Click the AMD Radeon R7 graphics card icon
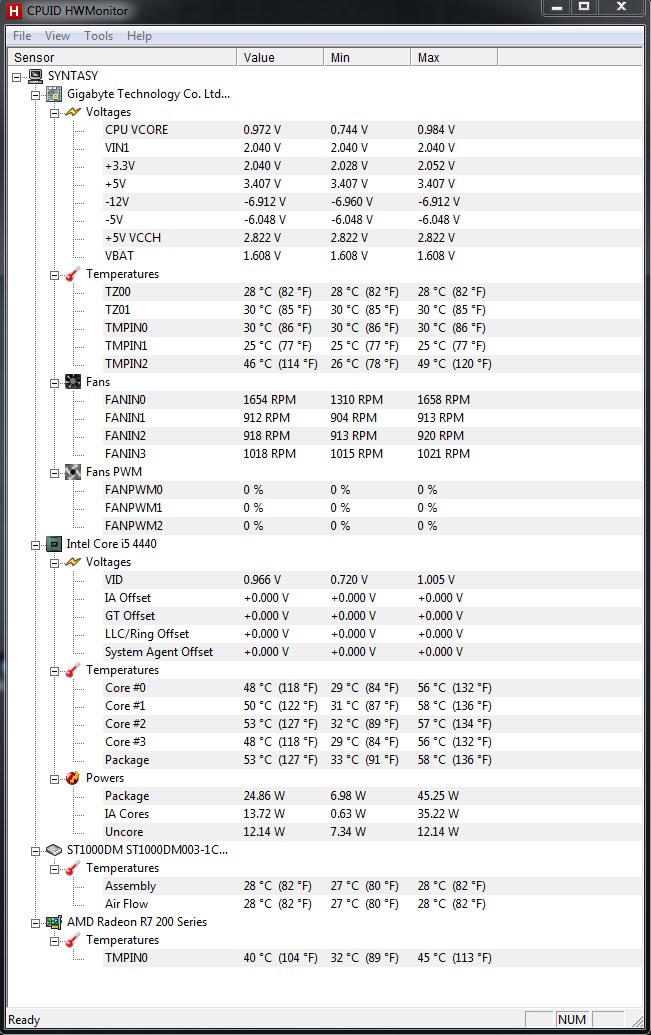 54,922
